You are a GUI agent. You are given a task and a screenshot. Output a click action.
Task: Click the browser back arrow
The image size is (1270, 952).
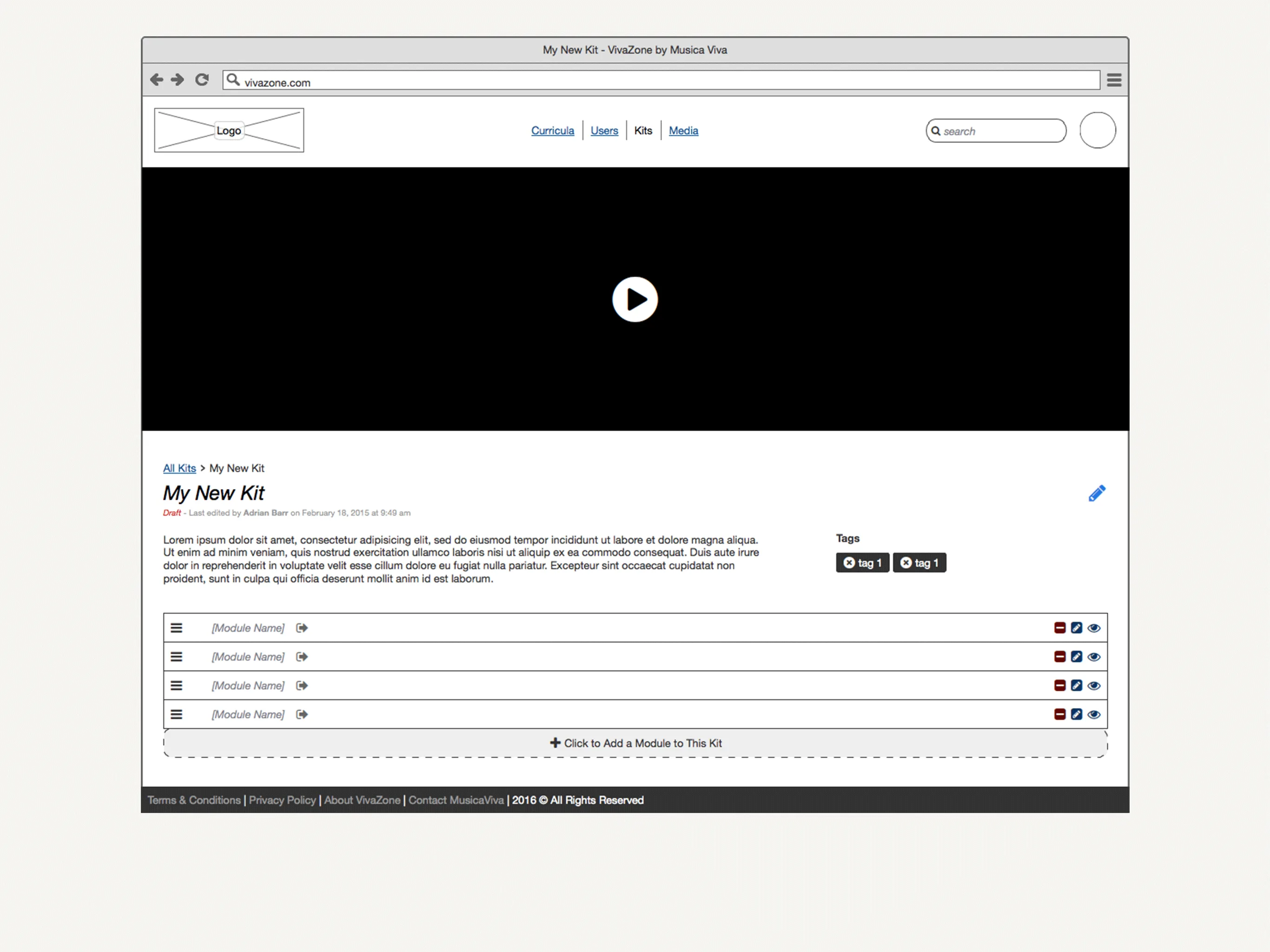click(x=156, y=79)
